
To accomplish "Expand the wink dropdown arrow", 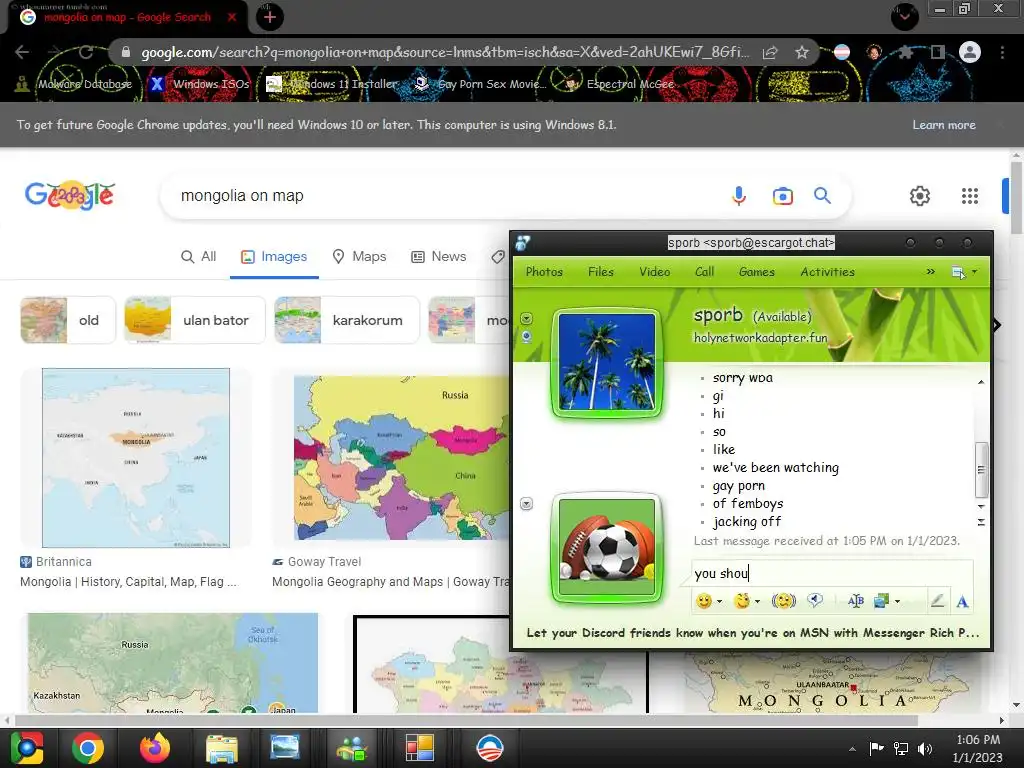I will [758, 601].
